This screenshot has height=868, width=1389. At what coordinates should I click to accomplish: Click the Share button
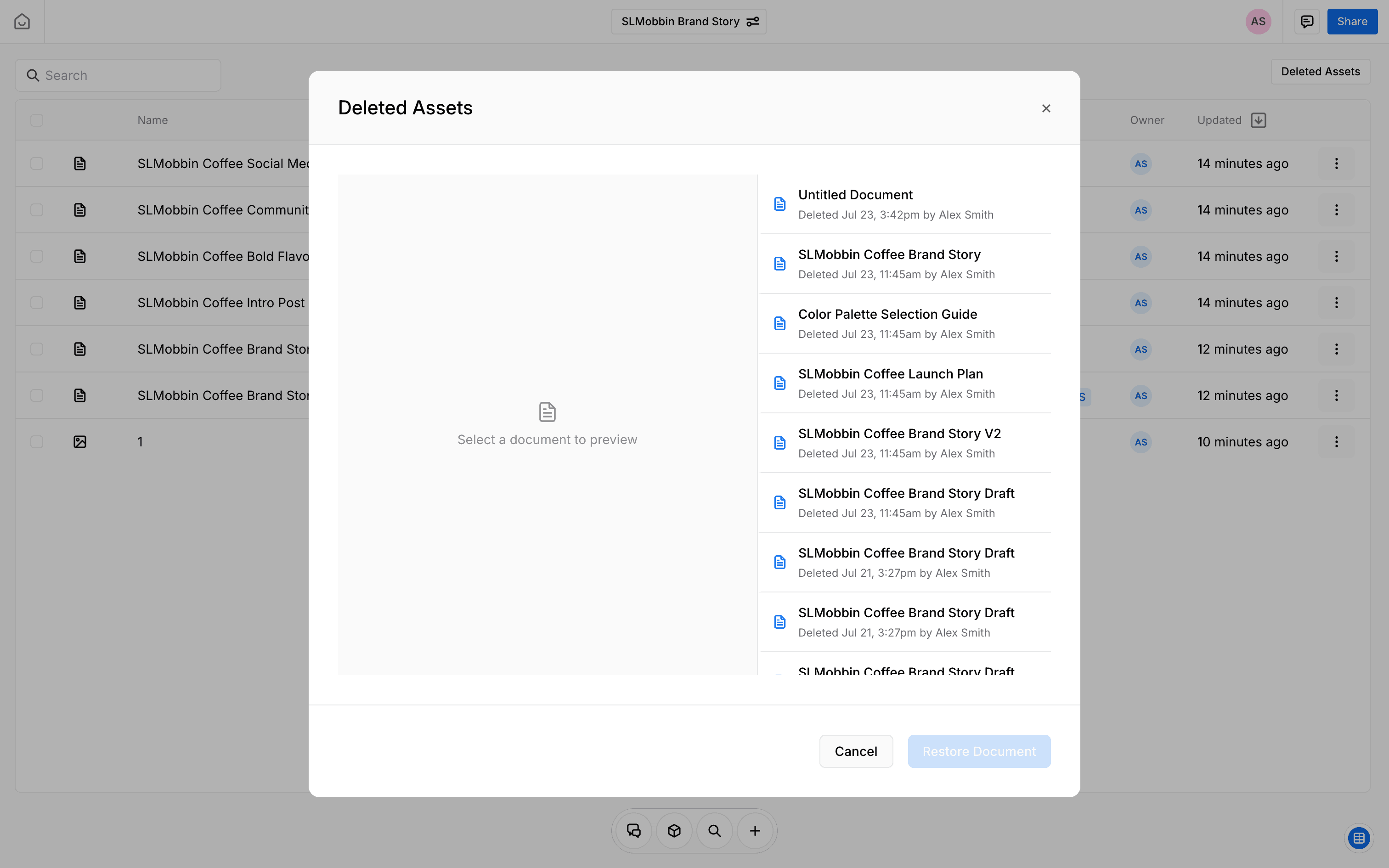1352,22
